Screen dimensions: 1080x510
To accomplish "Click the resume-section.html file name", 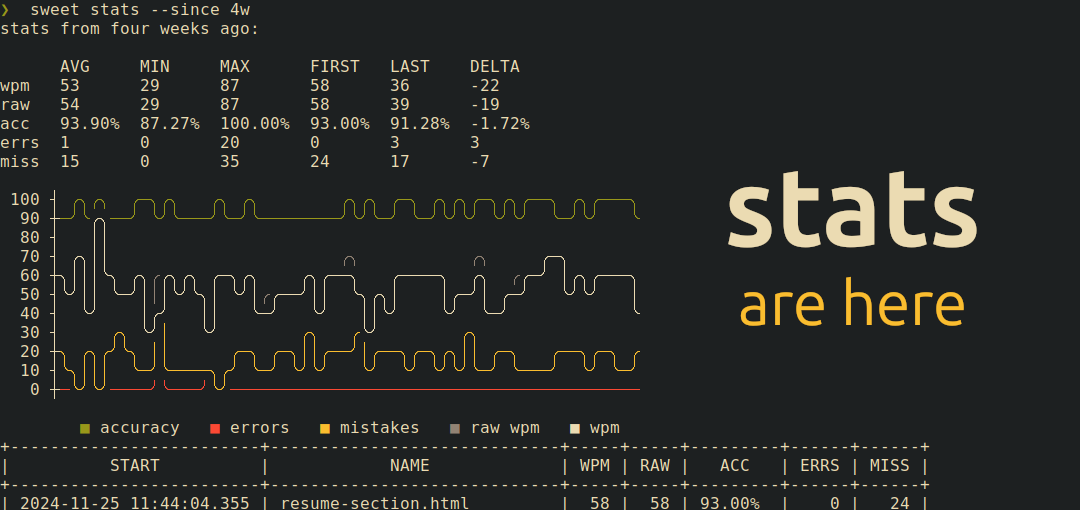I will pos(374,503).
